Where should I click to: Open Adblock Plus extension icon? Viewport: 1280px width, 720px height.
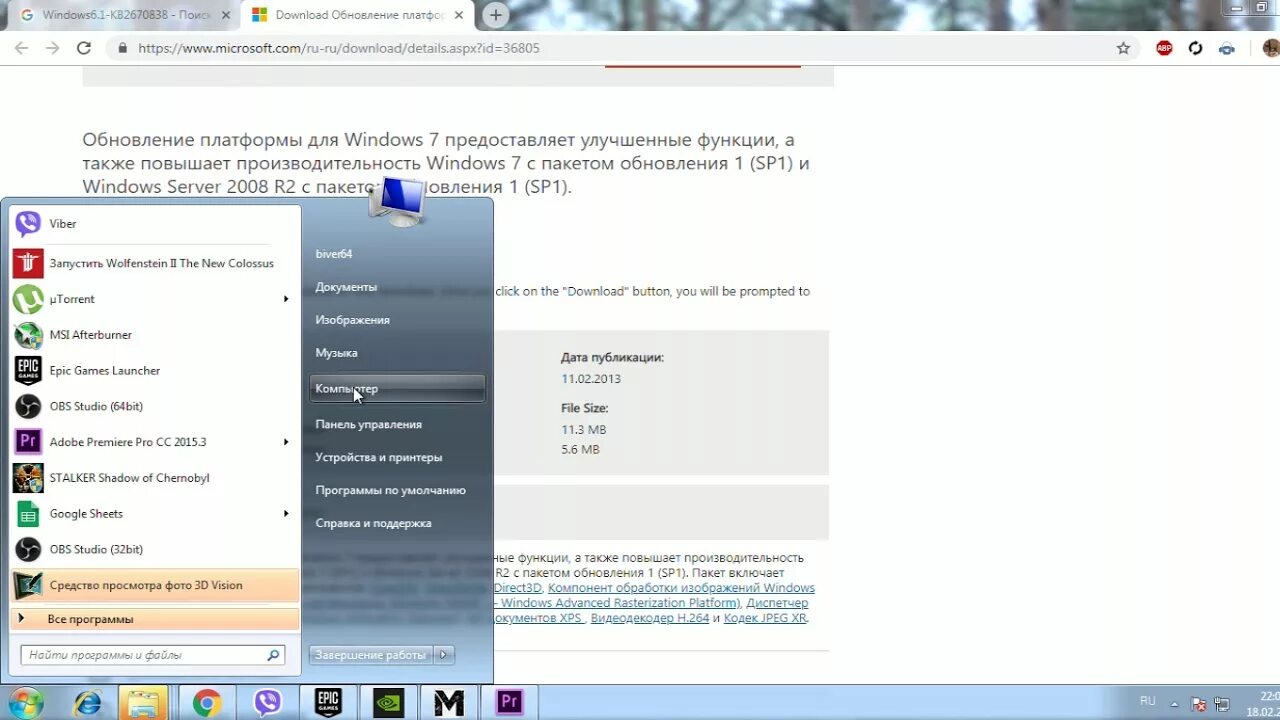pyautogui.click(x=1164, y=48)
